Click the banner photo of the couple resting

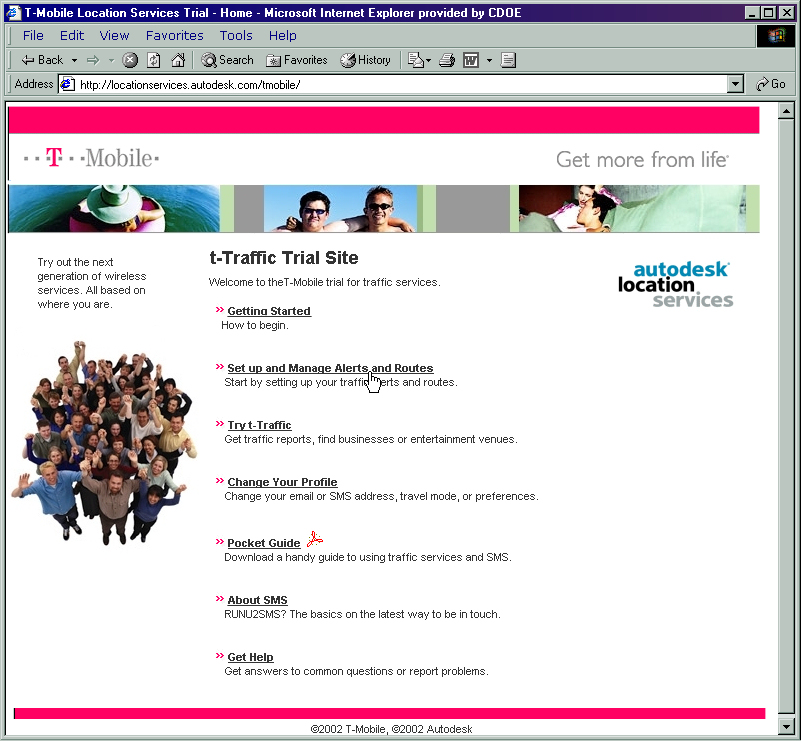632,208
